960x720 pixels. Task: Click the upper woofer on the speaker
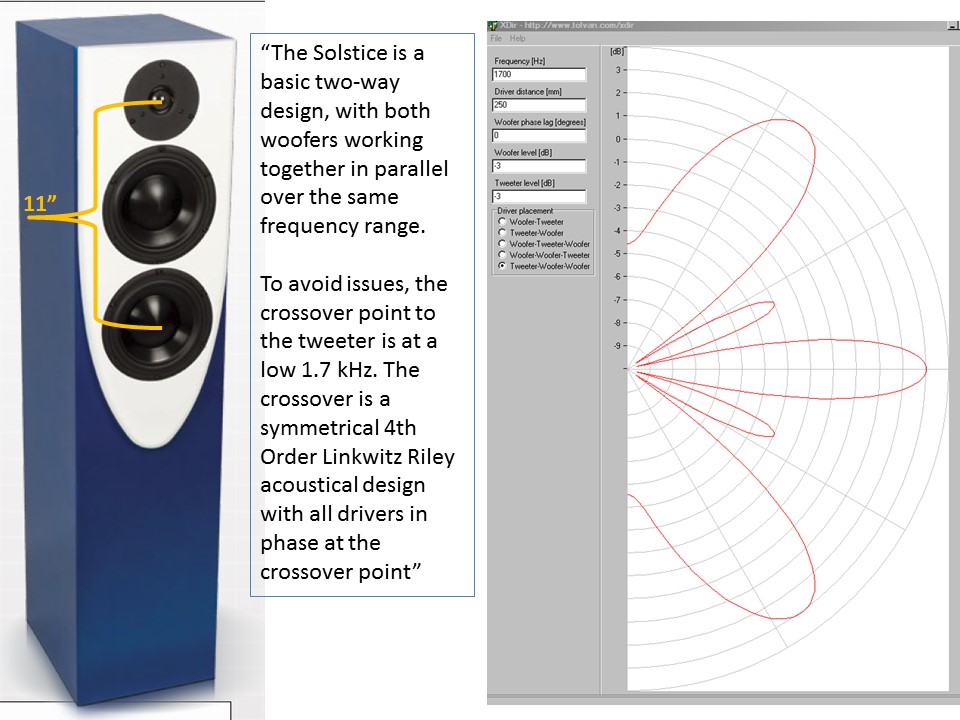click(x=159, y=203)
